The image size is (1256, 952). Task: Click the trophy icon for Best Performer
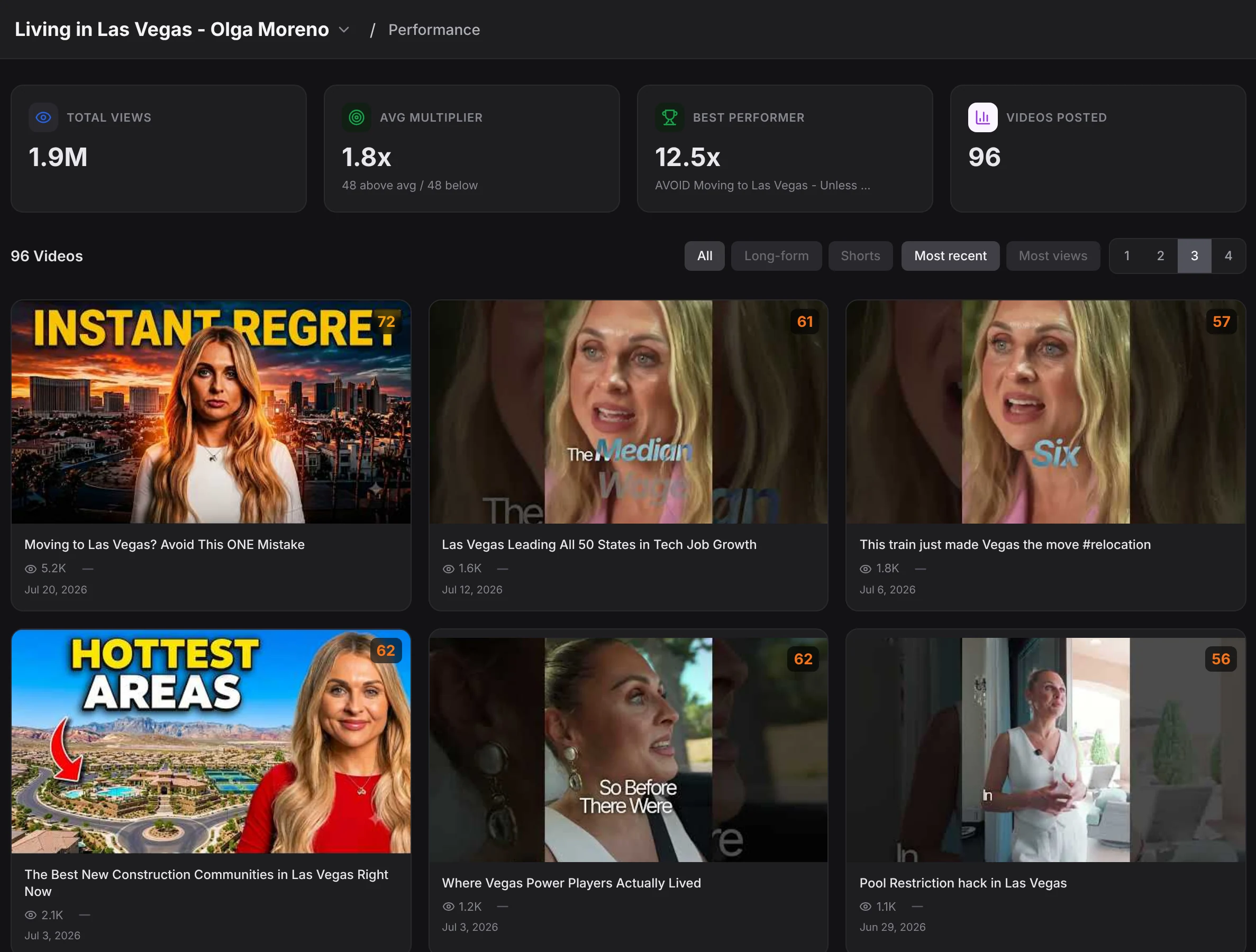coord(669,117)
